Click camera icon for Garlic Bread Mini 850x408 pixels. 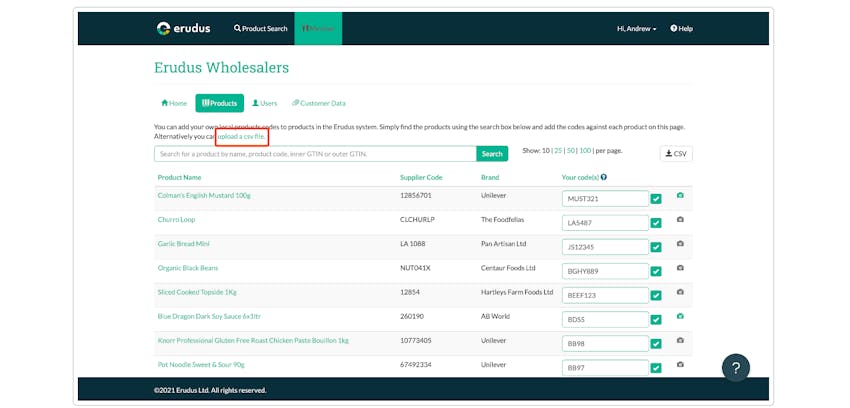680,243
